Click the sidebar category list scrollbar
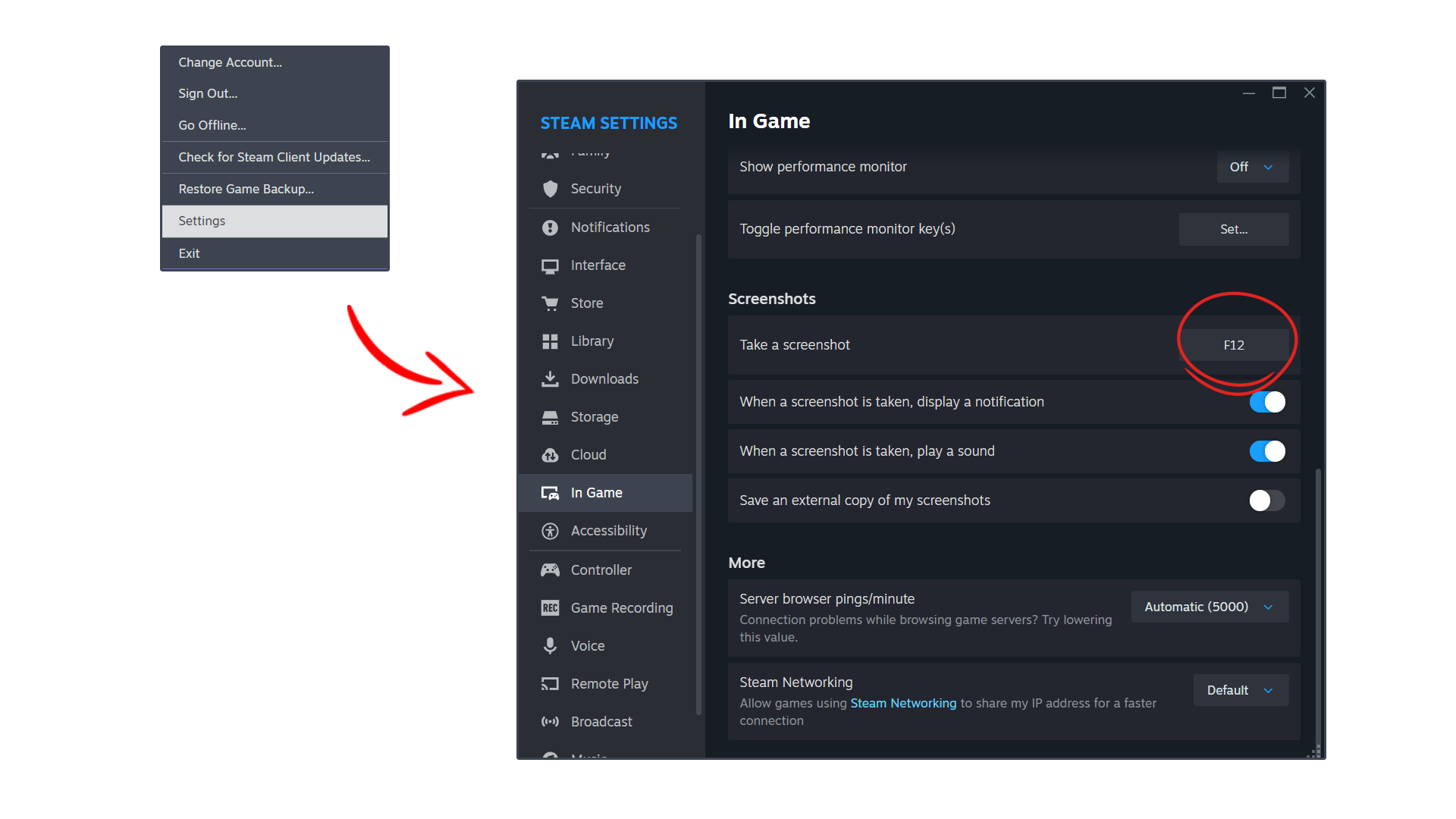 (x=698, y=474)
